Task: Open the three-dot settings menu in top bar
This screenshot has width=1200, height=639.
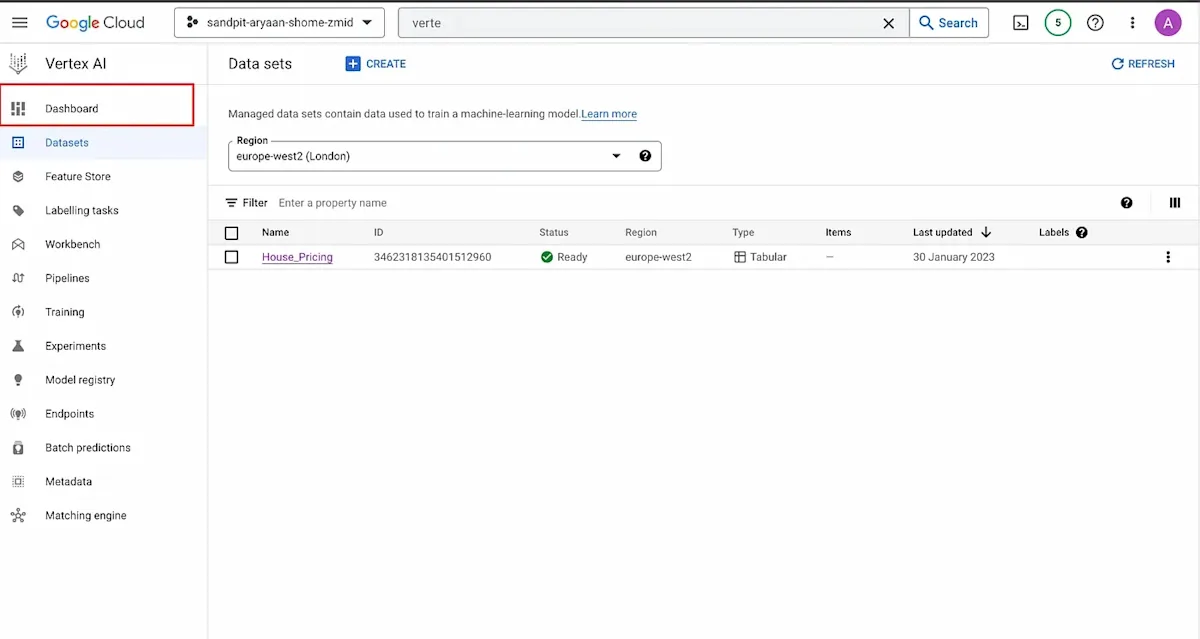Action: [1132, 23]
